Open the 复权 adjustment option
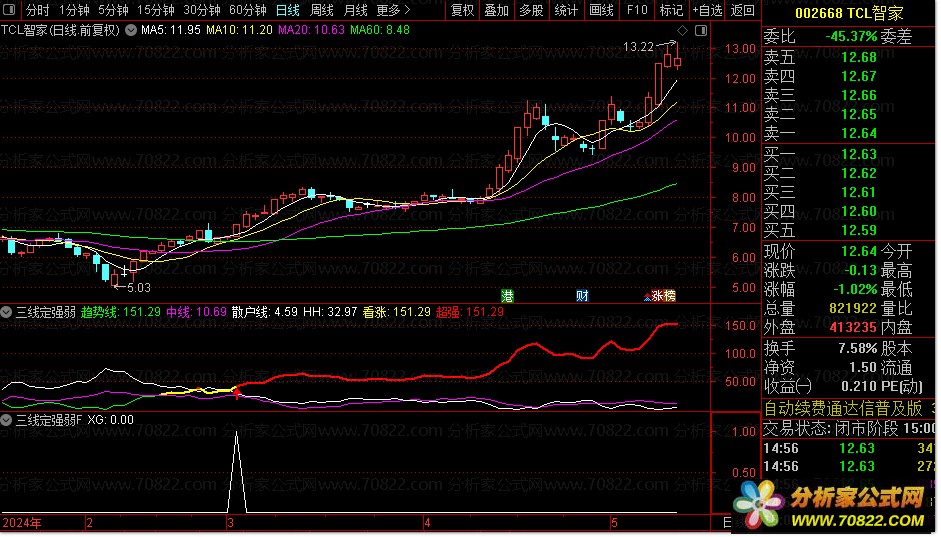Screen dimensions: 941x537 click(462, 10)
